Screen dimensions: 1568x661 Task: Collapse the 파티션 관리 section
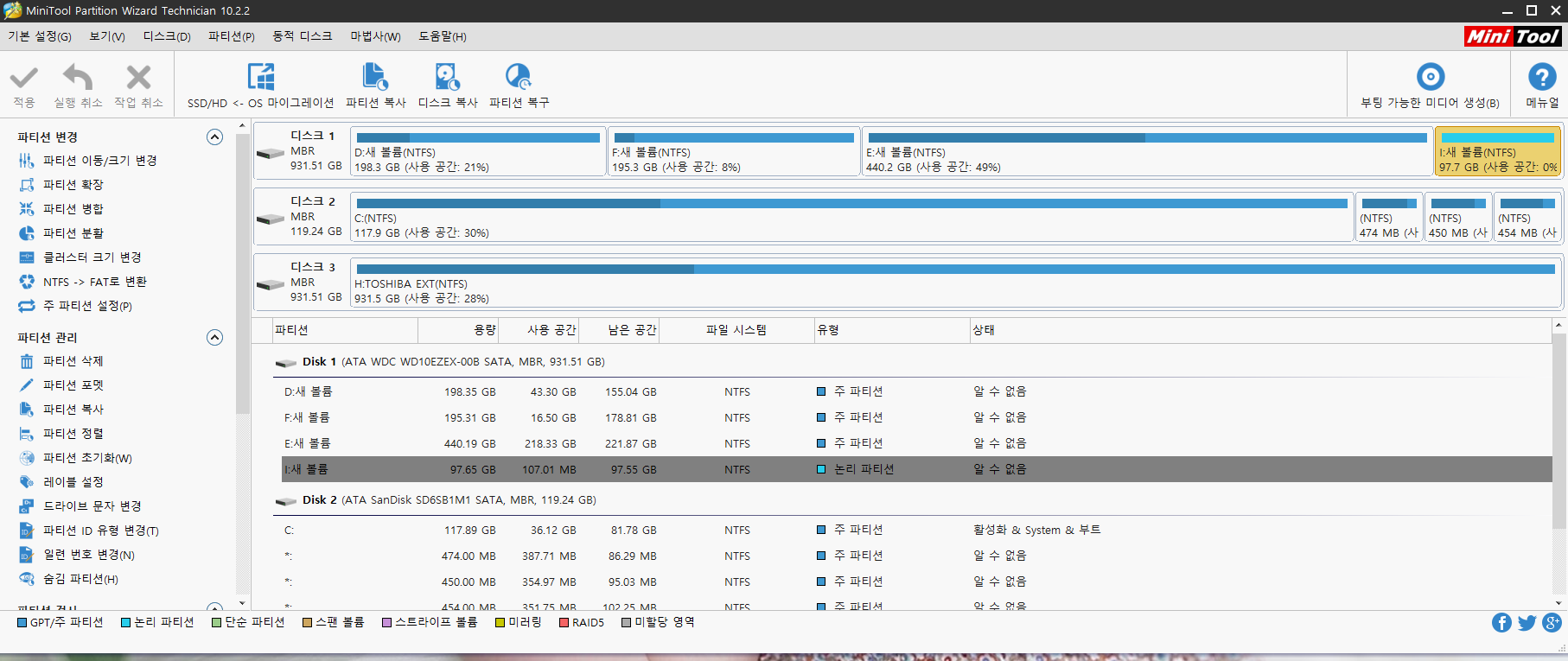click(x=214, y=338)
